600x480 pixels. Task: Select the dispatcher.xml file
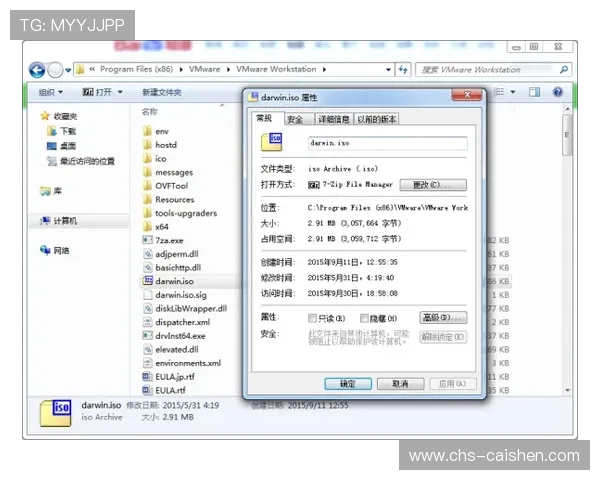pos(176,322)
